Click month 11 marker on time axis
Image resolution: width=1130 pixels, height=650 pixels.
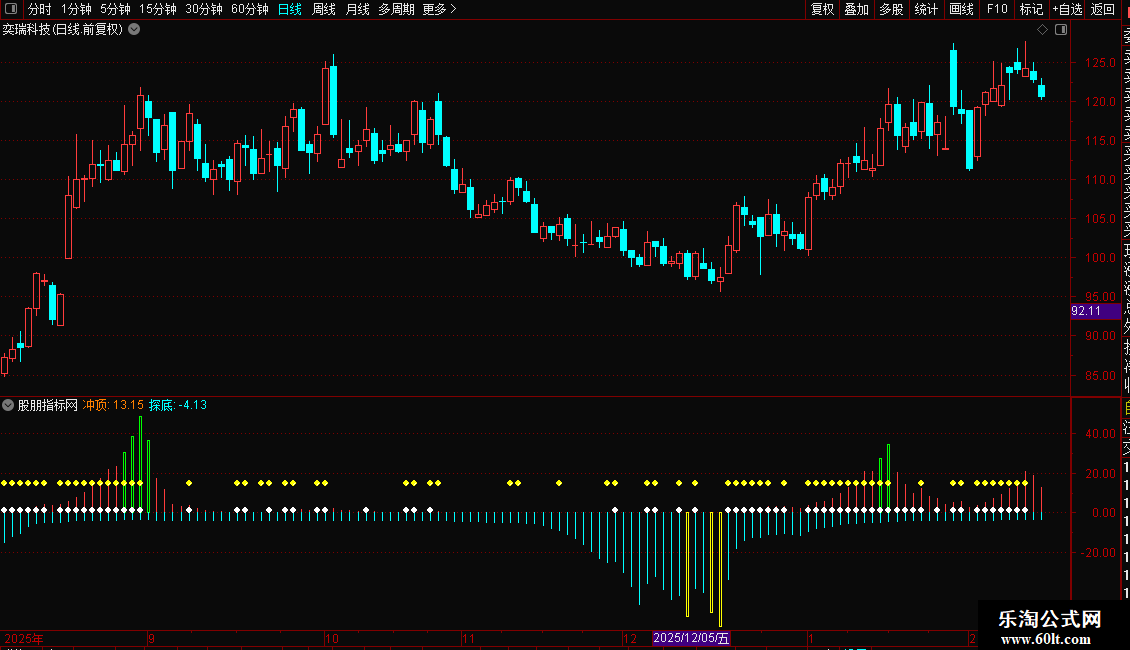(x=468, y=638)
